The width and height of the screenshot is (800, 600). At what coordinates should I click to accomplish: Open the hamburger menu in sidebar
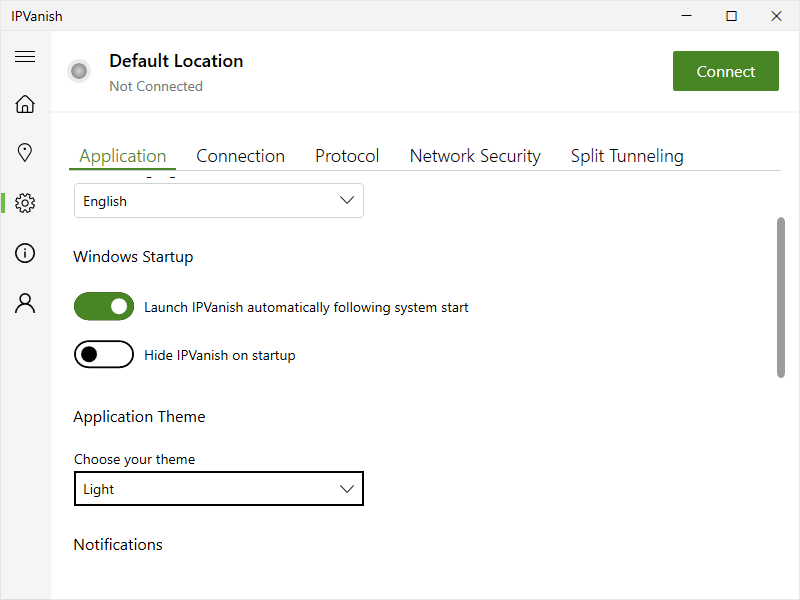(x=25, y=57)
